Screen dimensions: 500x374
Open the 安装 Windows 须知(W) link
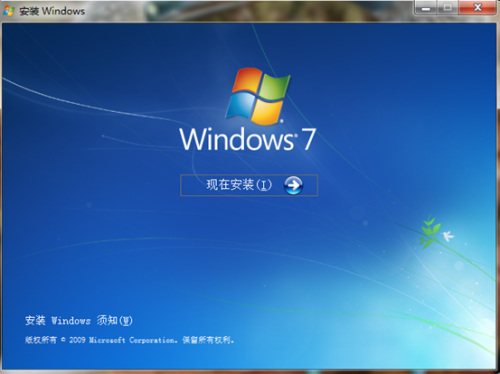pyautogui.click(x=79, y=320)
